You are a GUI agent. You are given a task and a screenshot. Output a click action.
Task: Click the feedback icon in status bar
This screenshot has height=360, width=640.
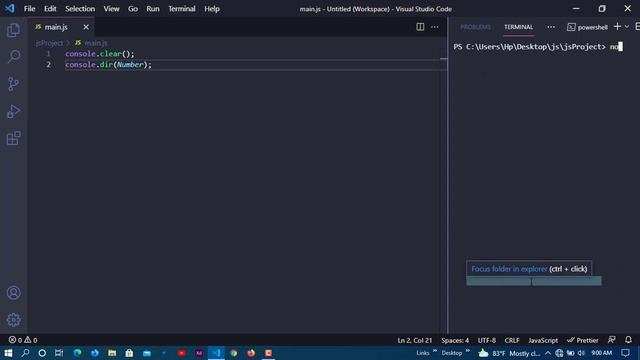[611, 340]
